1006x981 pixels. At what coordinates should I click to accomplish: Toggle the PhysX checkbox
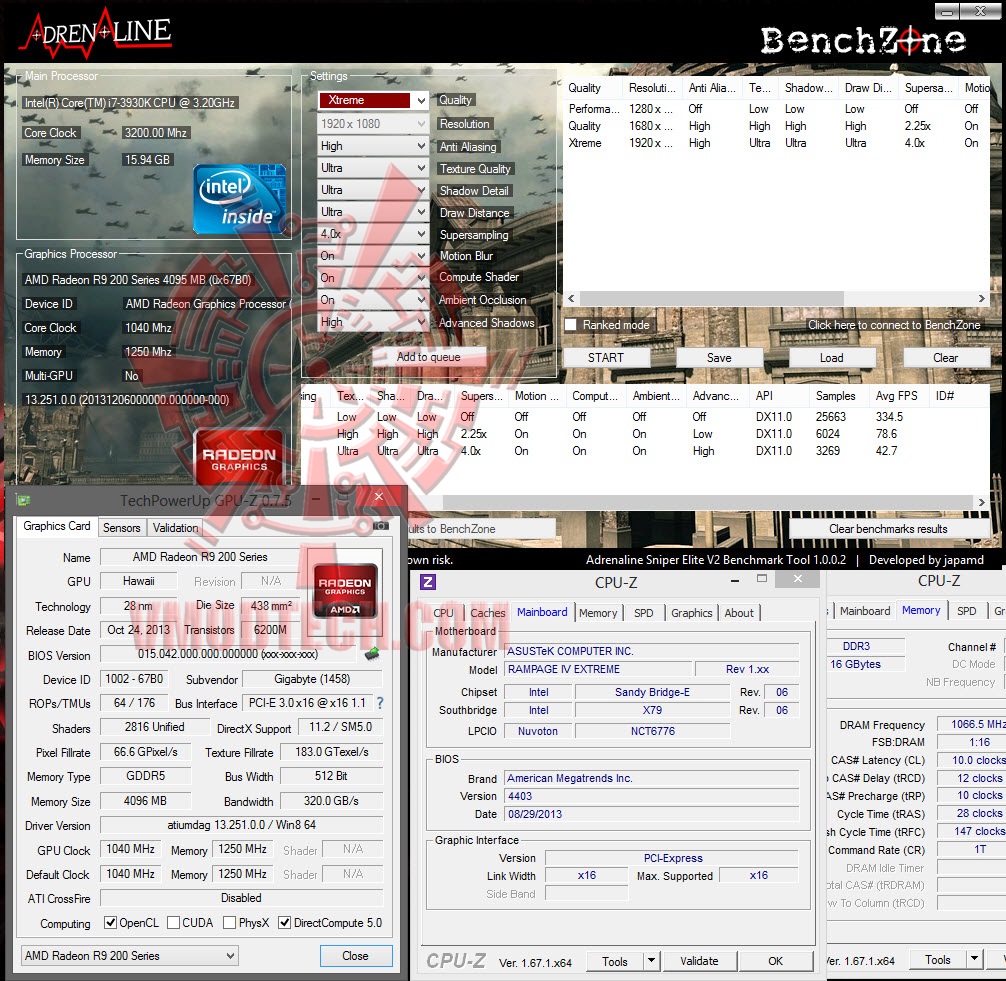tap(230, 923)
